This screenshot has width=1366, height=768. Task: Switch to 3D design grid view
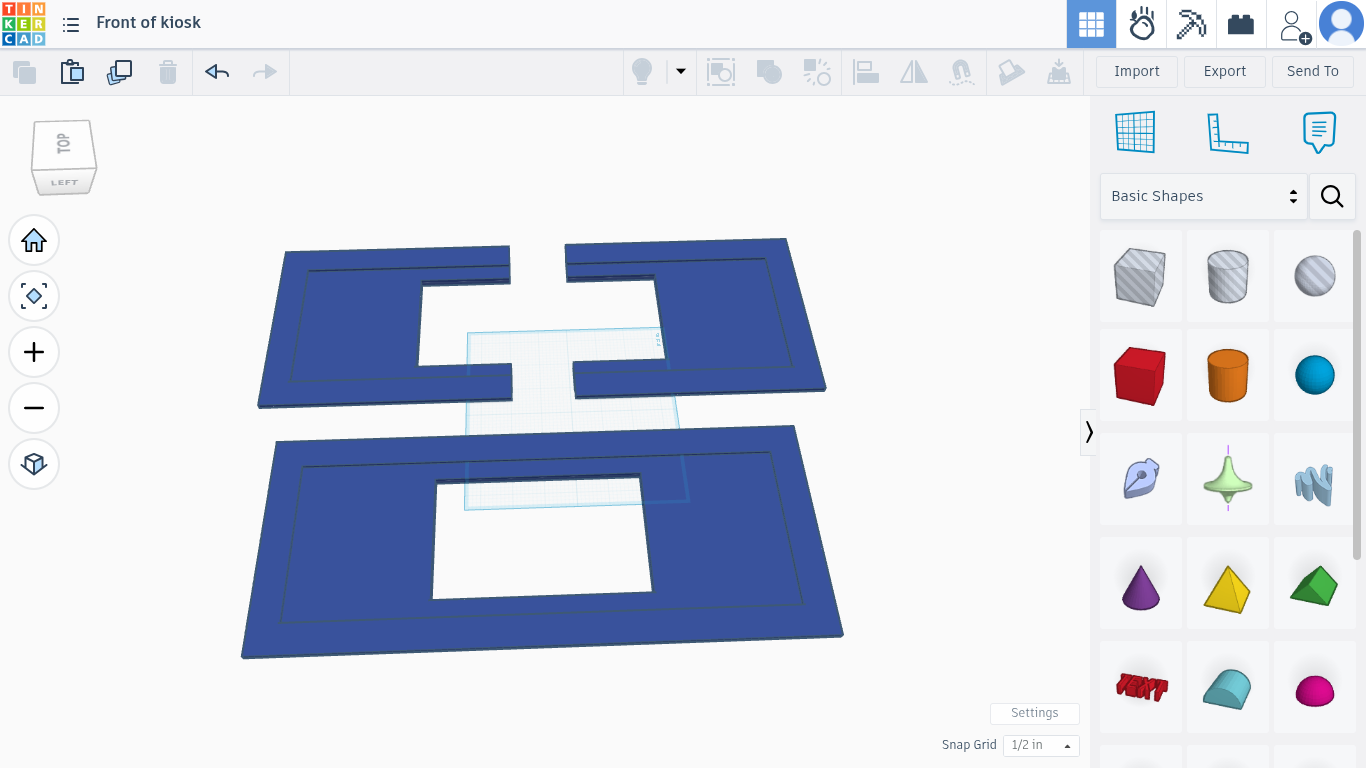click(x=1091, y=24)
